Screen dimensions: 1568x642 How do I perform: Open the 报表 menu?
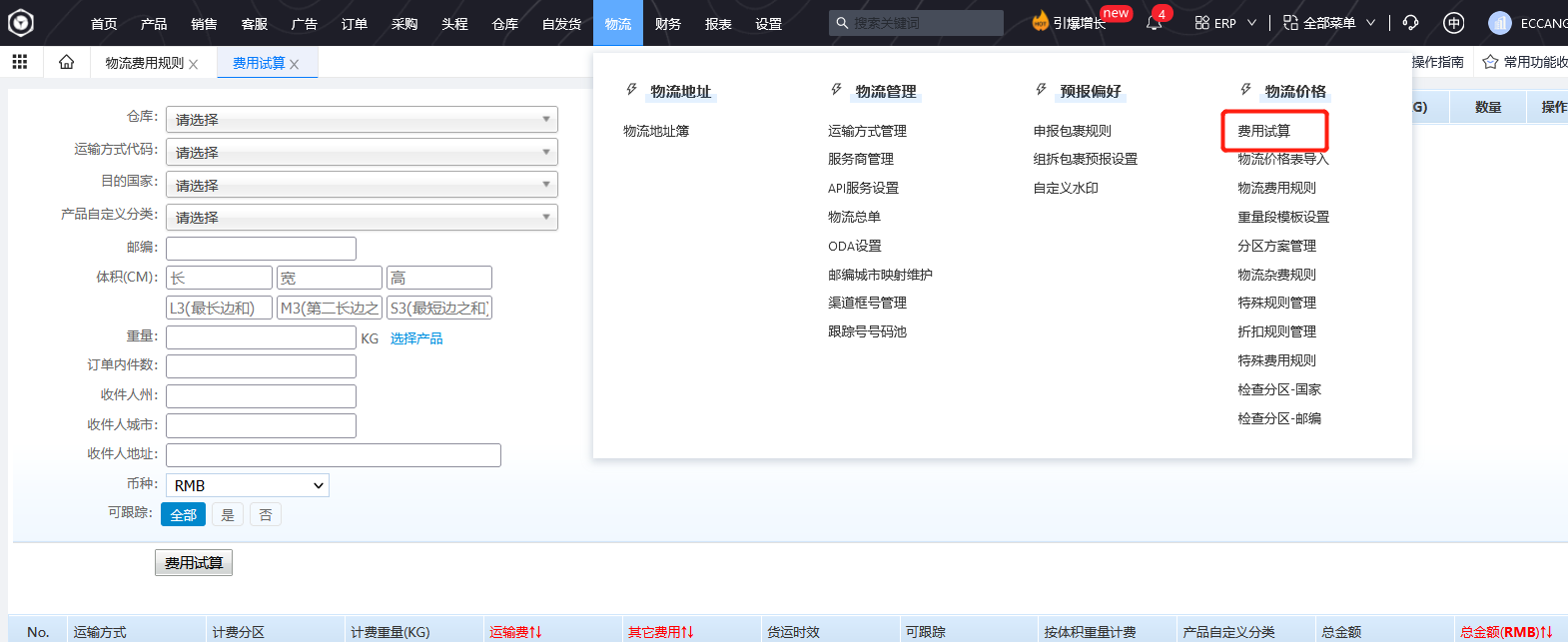(718, 23)
